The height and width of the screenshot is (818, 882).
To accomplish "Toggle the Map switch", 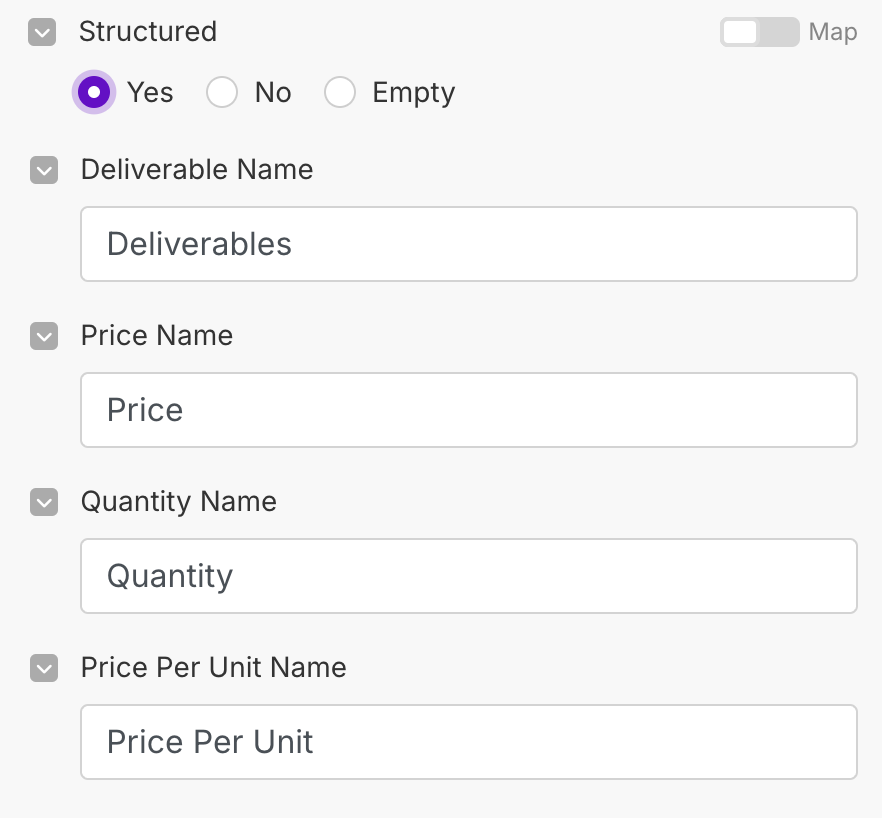I will click(x=759, y=32).
